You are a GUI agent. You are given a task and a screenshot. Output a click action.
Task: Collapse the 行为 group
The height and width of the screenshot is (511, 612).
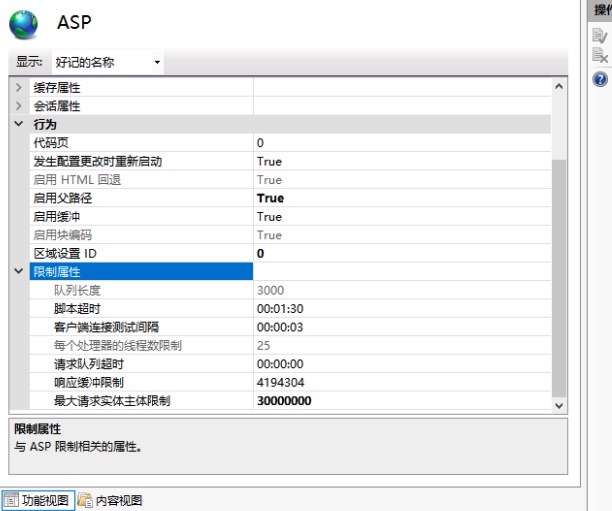tap(19, 124)
